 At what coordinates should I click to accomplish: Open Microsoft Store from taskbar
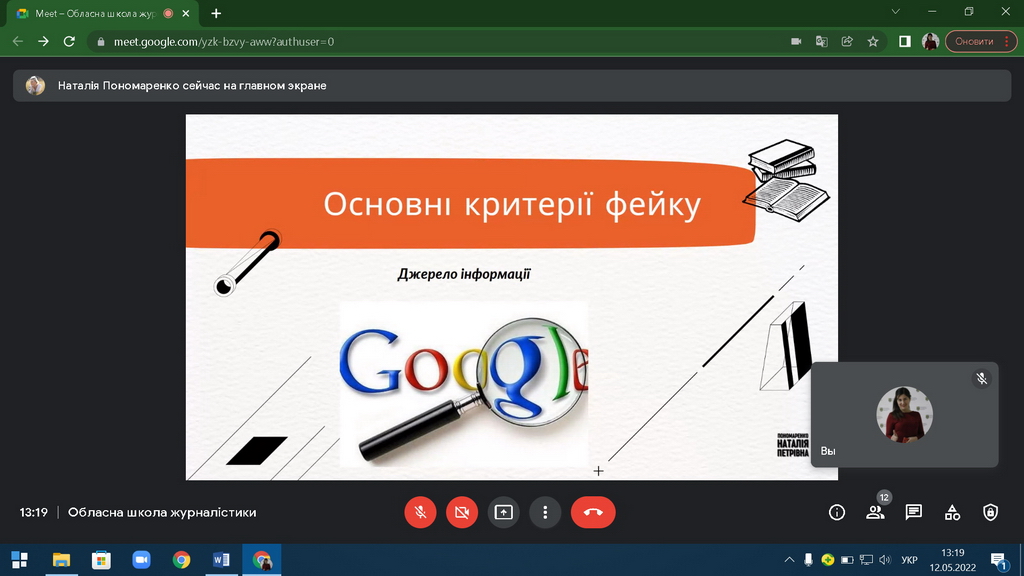pyautogui.click(x=101, y=560)
